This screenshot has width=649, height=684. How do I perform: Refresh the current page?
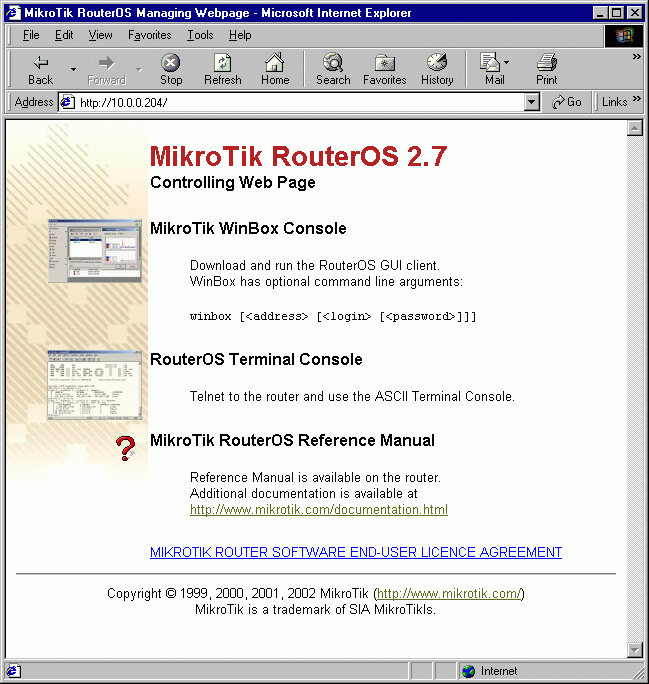[x=222, y=69]
